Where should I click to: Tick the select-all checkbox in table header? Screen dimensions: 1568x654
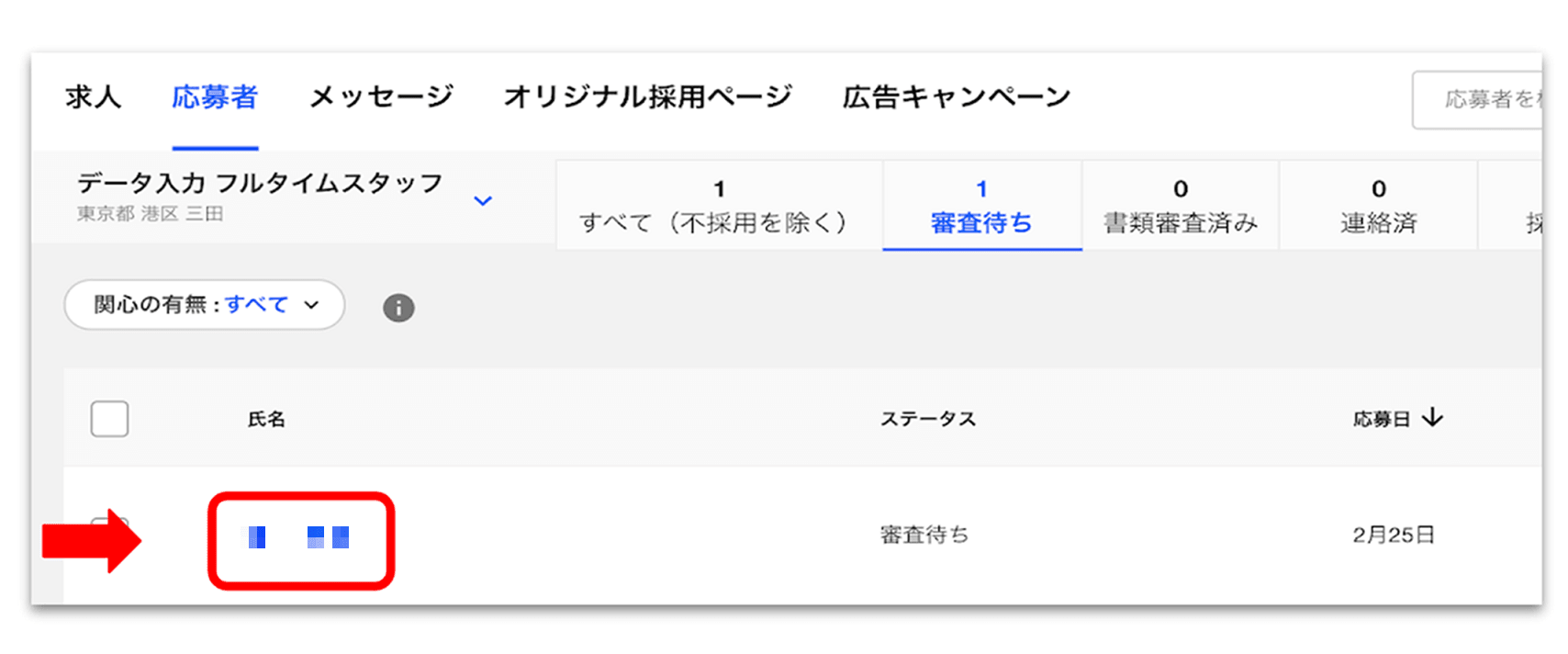click(109, 419)
